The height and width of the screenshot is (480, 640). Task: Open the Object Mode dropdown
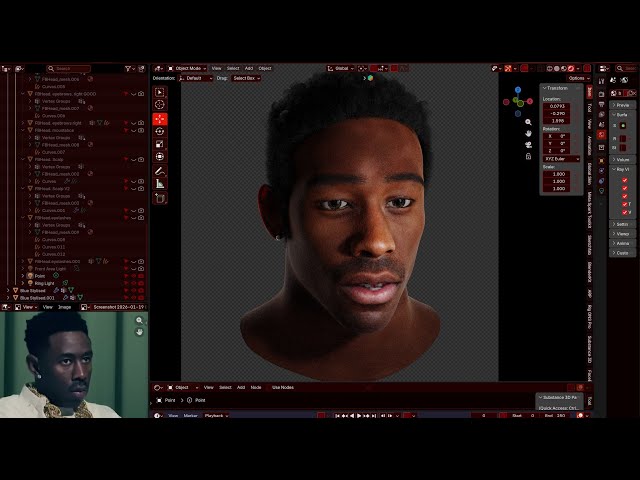187,69
